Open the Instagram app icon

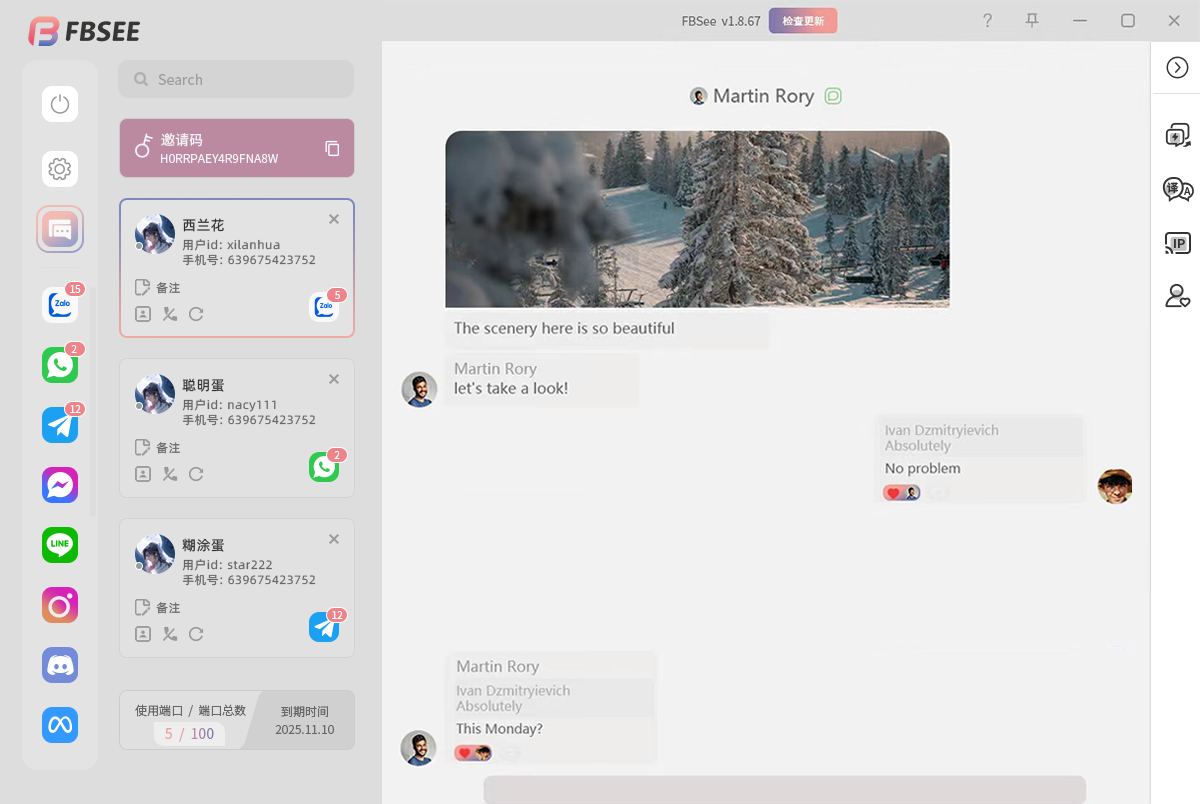(60, 605)
